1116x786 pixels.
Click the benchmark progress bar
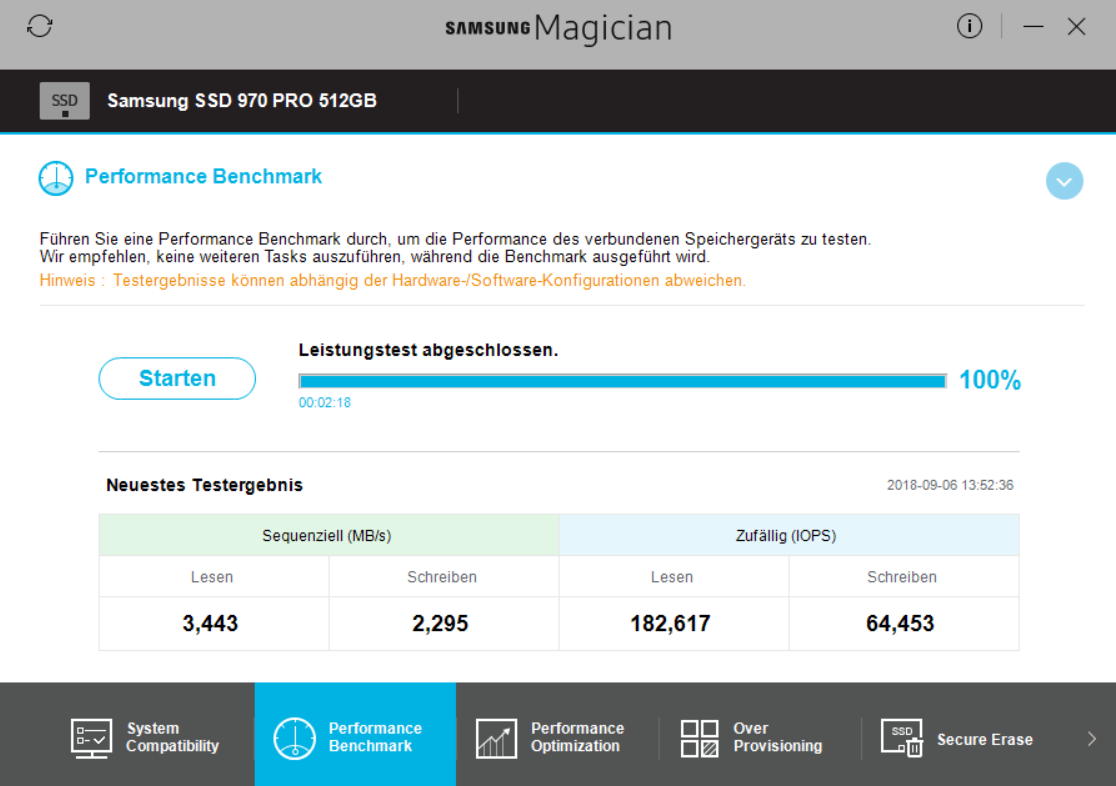[623, 382]
